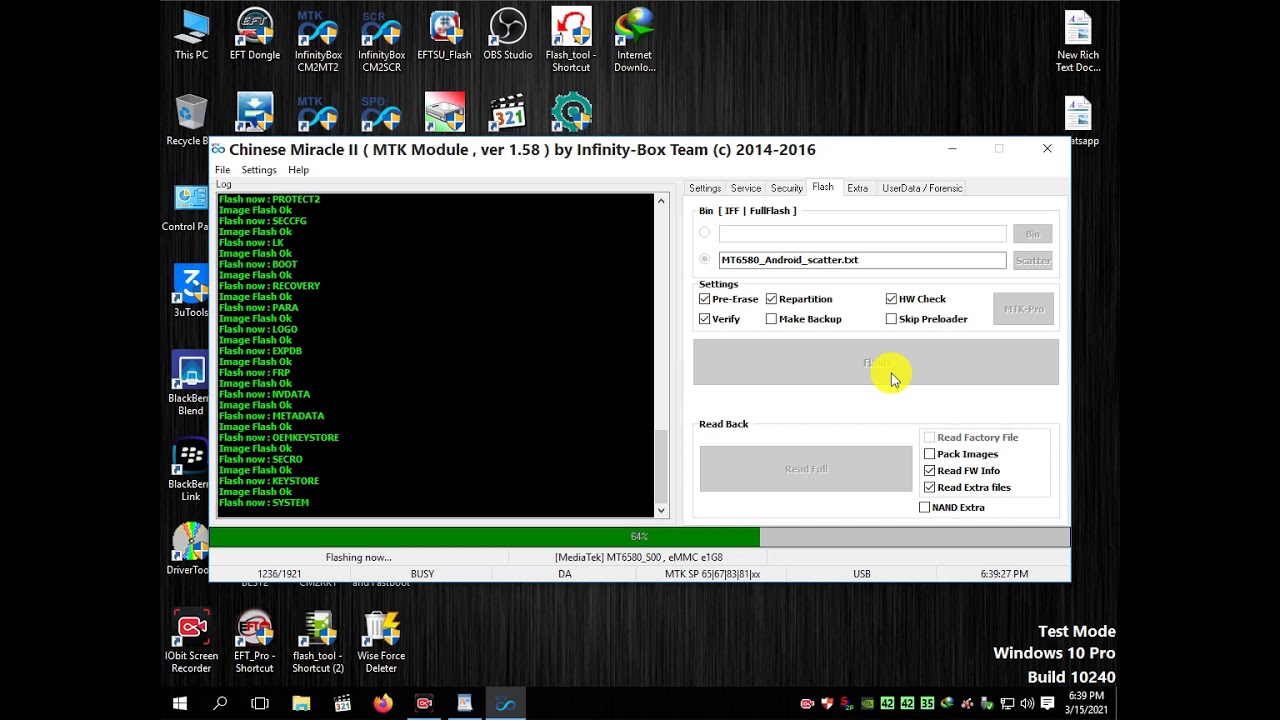Open the UserData / Forensic tab

tap(922, 188)
